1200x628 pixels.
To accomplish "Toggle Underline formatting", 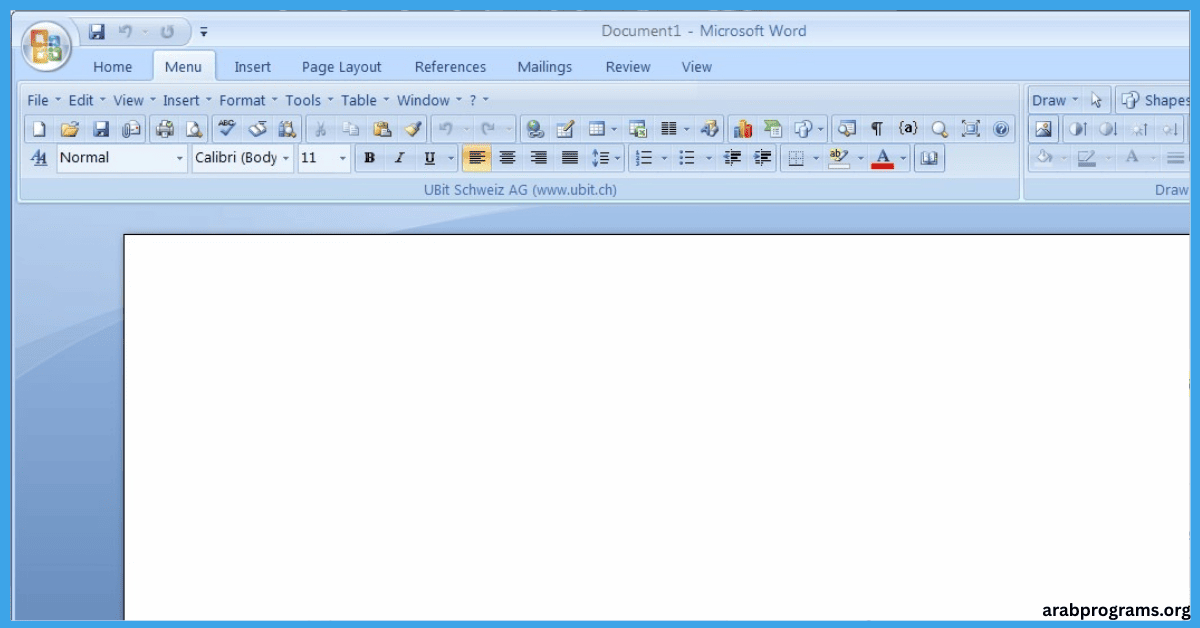I will point(430,158).
